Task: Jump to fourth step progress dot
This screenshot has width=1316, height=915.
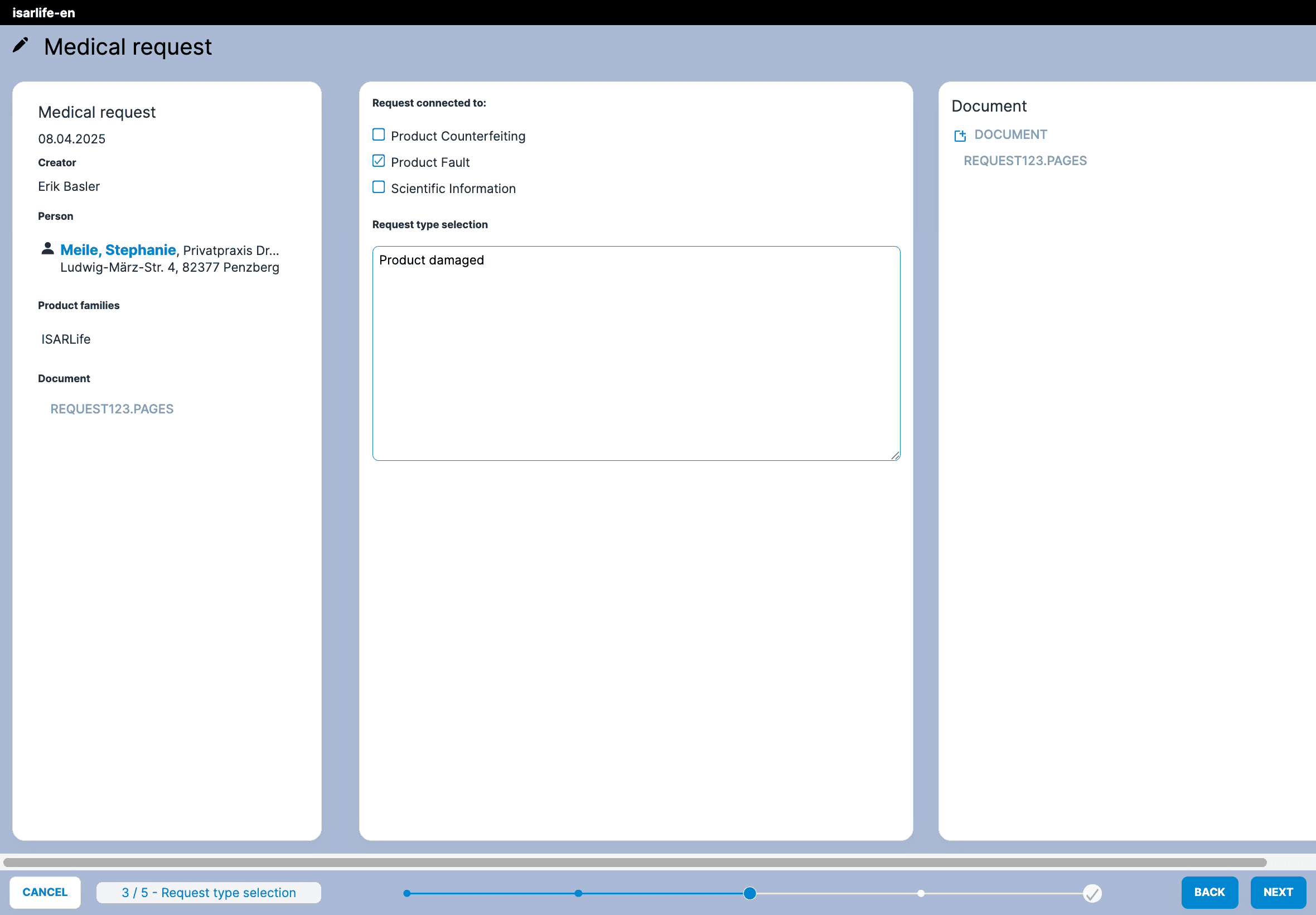Action: (x=921, y=893)
